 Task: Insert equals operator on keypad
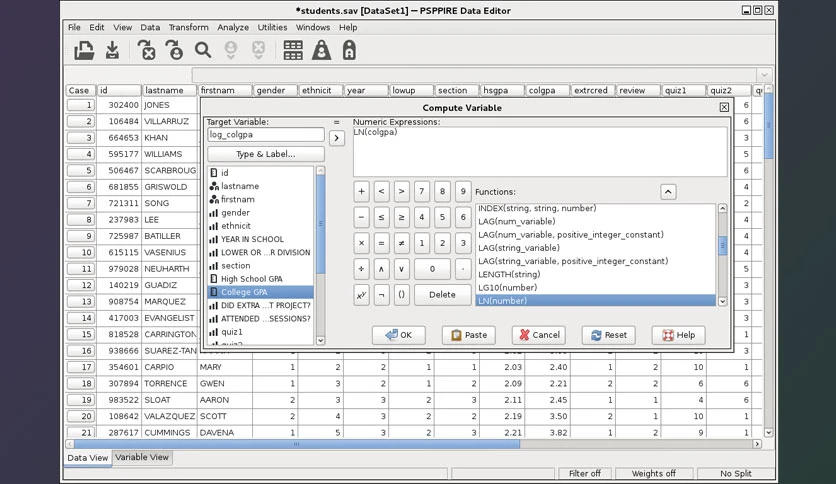click(x=381, y=243)
